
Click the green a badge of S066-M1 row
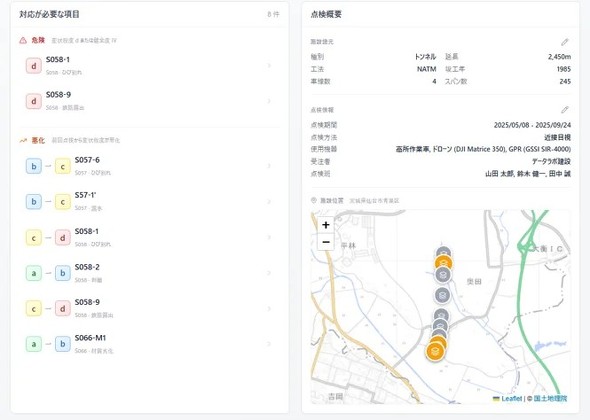[34, 344]
